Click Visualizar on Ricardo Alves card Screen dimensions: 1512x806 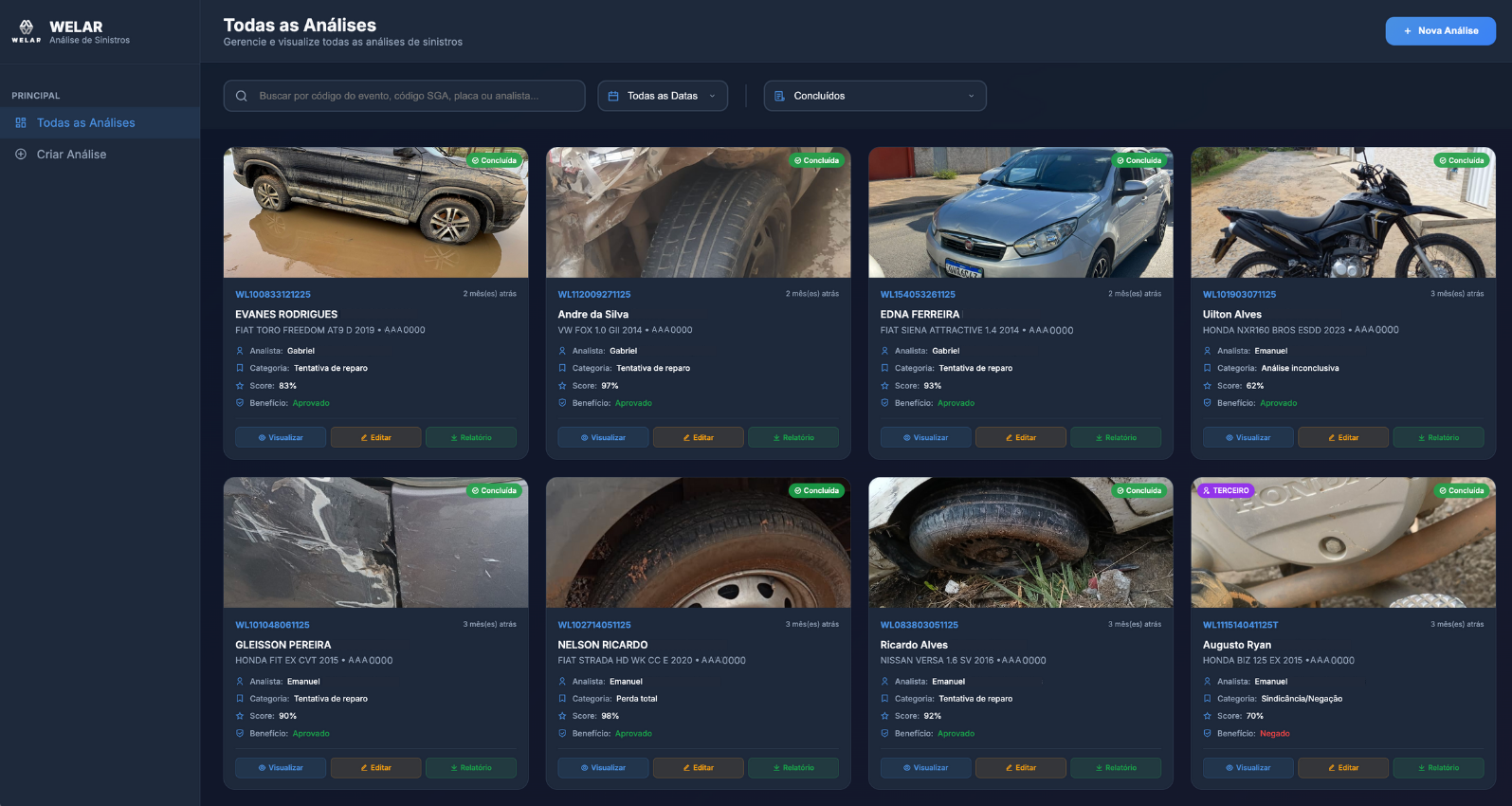click(x=925, y=767)
